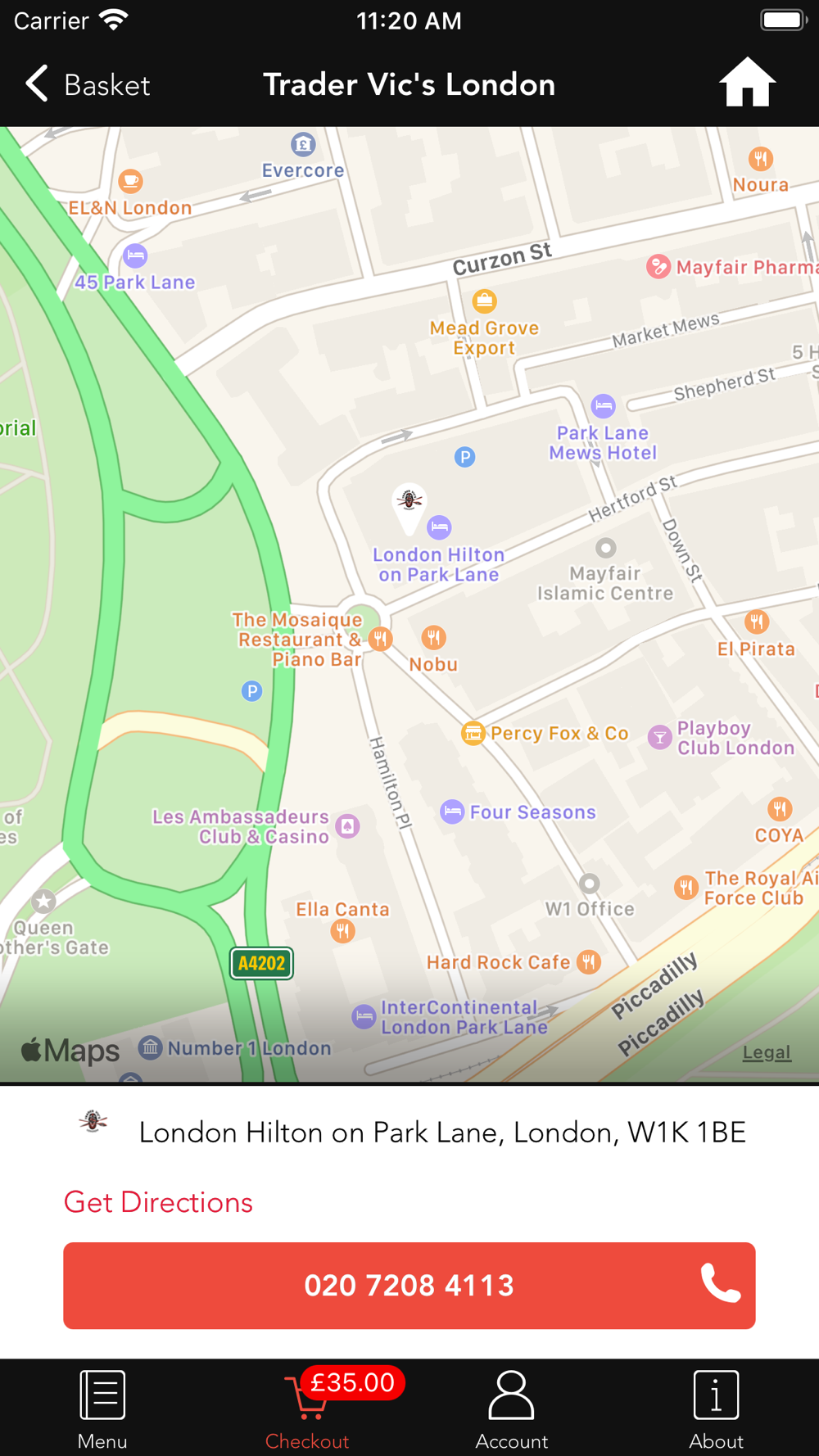Tap the Park Lane Mews Hotel icon
The height and width of the screenshot is (1456, 819).
point(604,405)
